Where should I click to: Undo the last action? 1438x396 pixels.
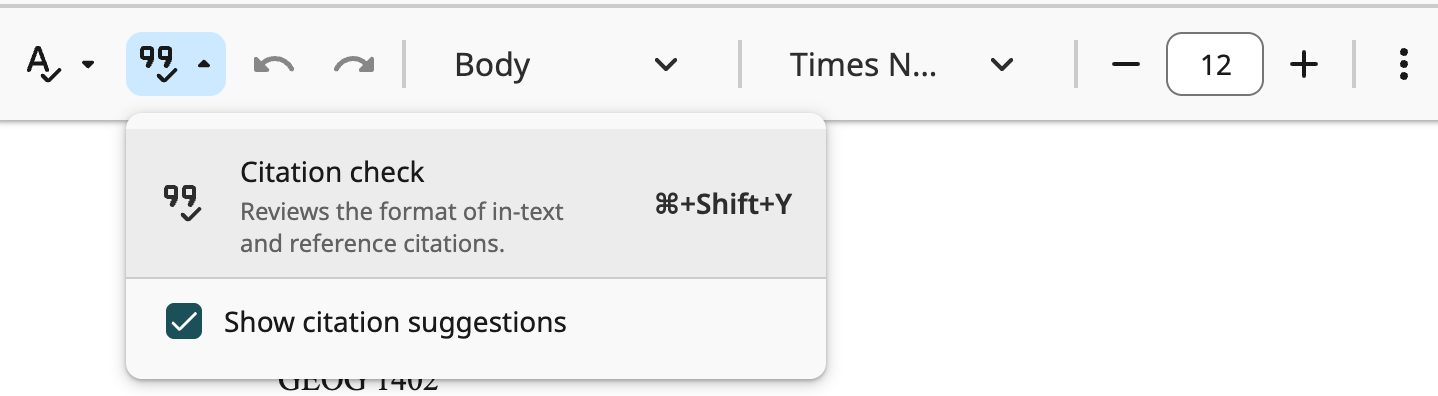pos(274,65)
